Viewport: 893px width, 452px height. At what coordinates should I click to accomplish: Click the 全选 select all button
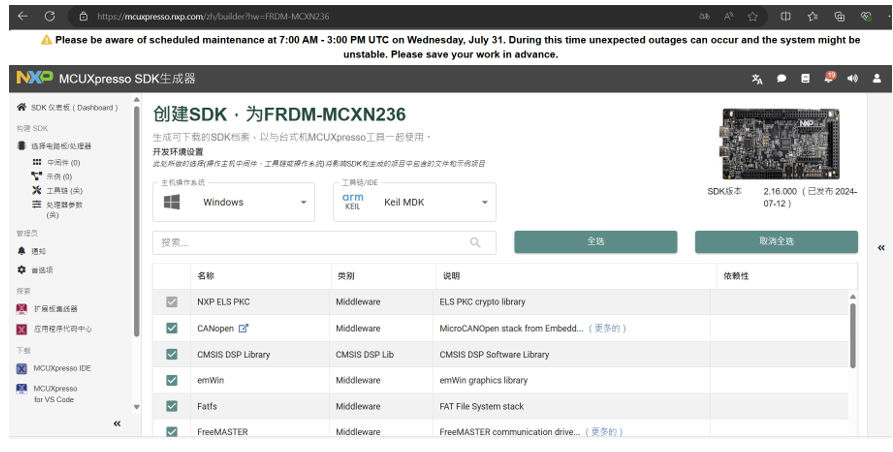pyautogui.click(x=595, y=242)
